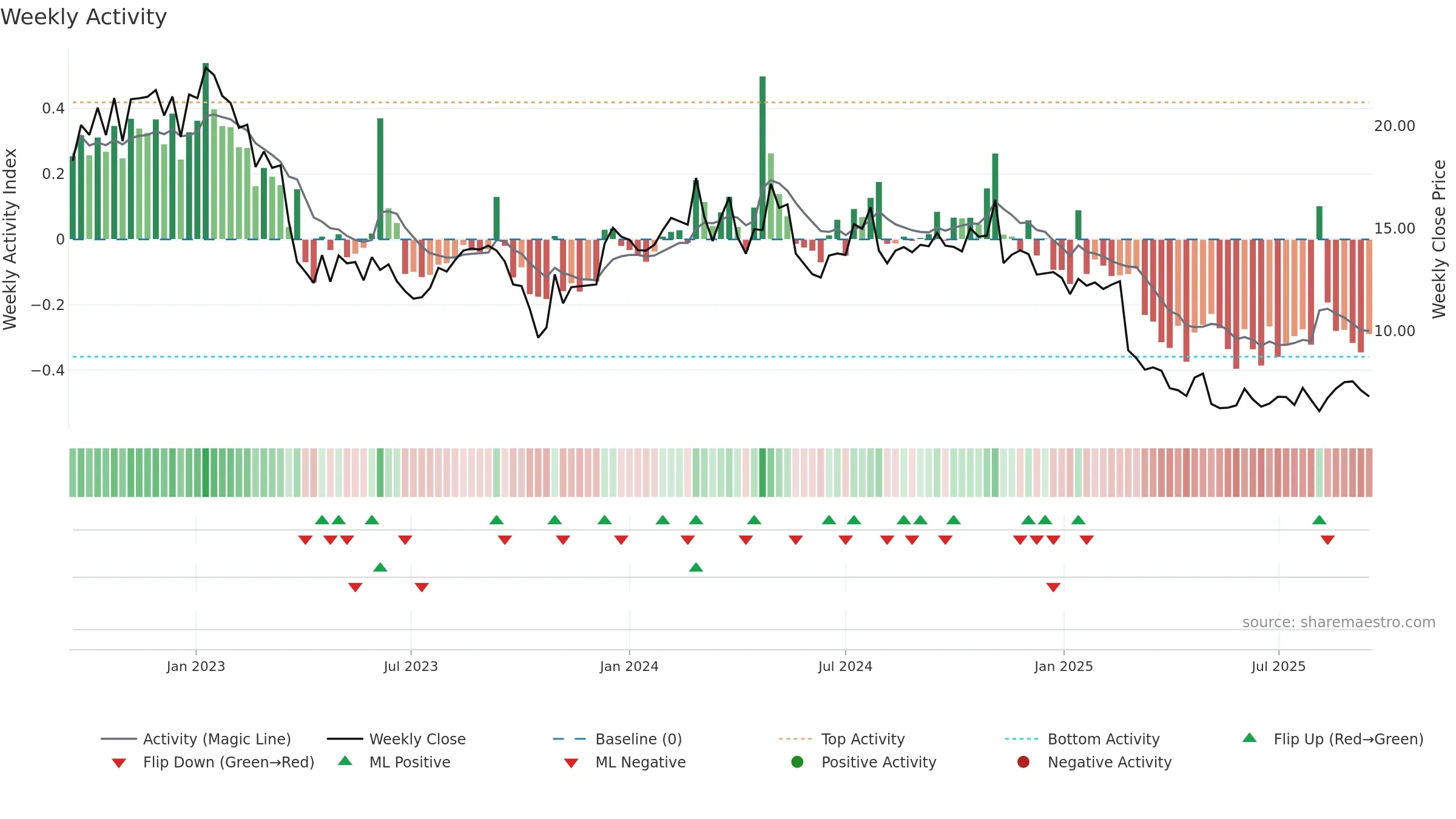Click the Jan 2024 x-axis label

pyautogui.click(x=629, y=666)
